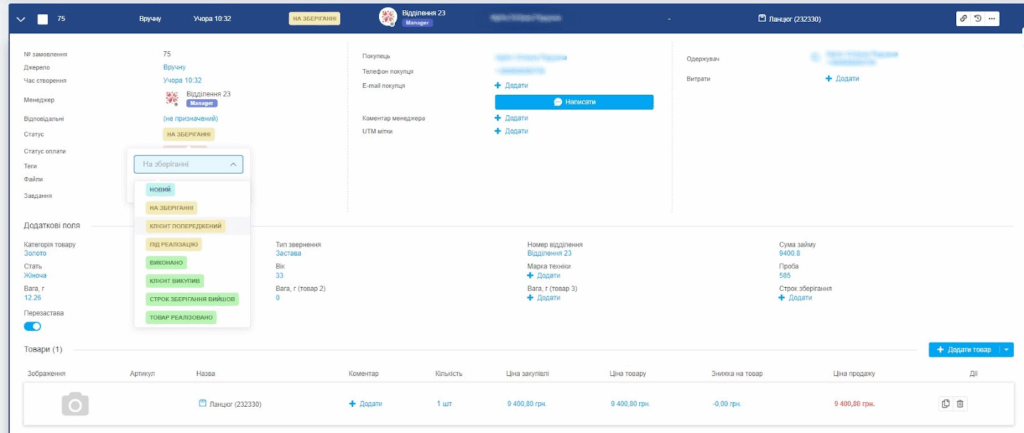This screenshot has height=433, width=1024.
Task: Click the duplicate product icon in Ланцюг row
Action: [x=945, y=403]
